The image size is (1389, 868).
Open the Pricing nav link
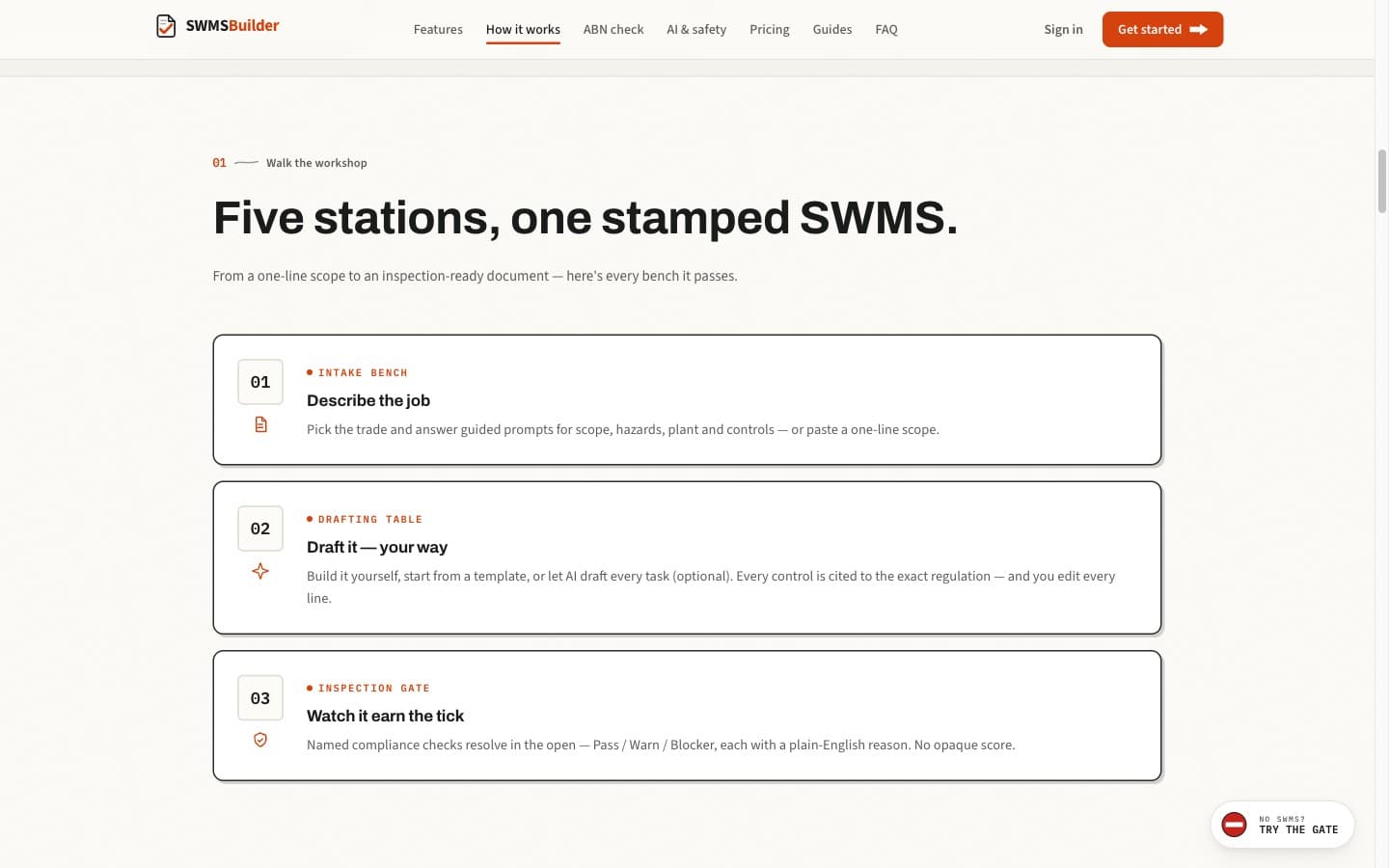[x=770, y=30]
